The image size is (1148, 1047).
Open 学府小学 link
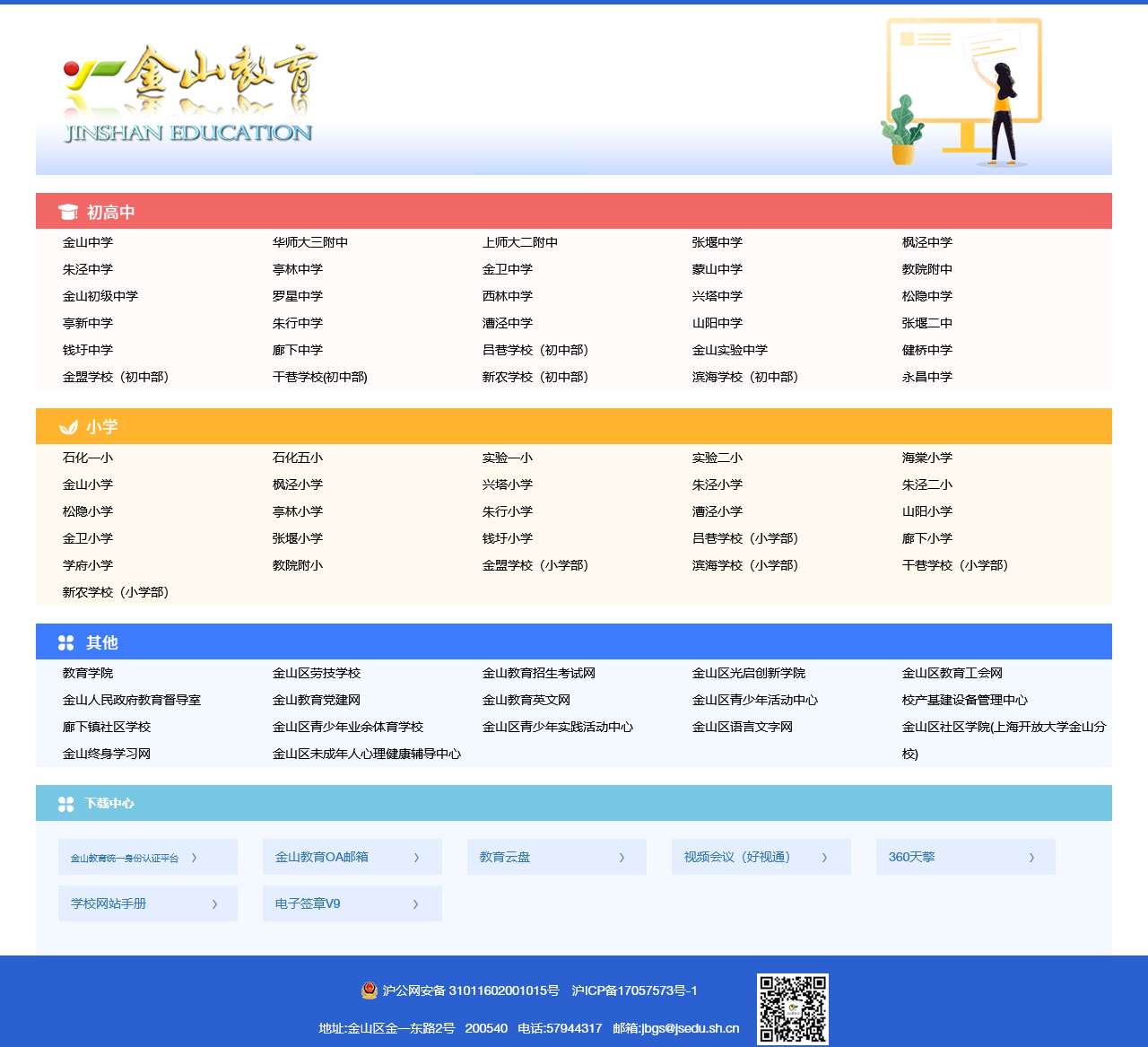(x=88, y=565)
